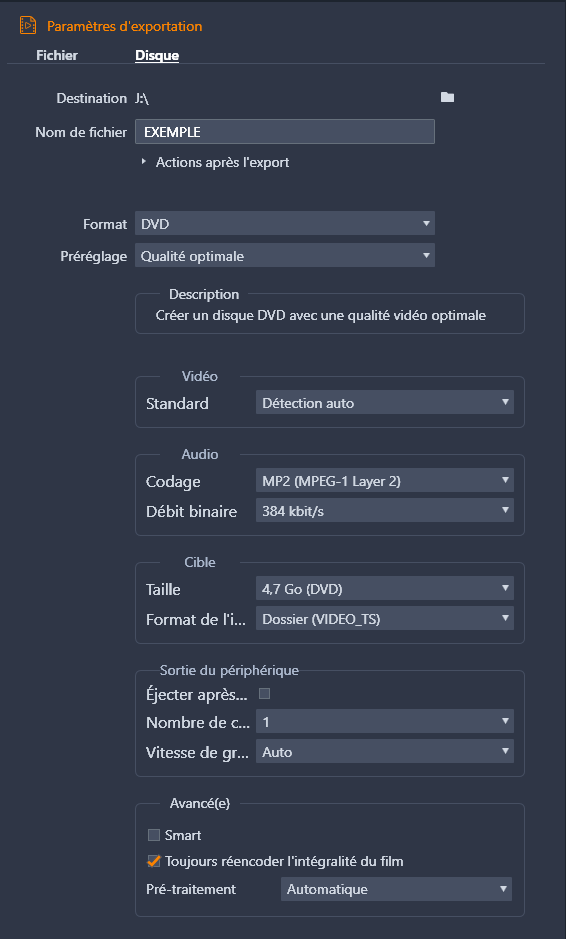
Task: Choose target Taille 4,7 Go dropdown
Action: point(385,588)
